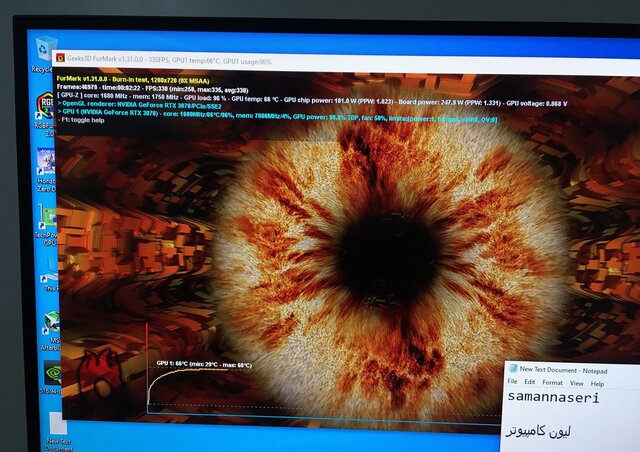Open the NVIDIA desktop shortcut icon
Viewport: 640px width, 452px height.
pyautogui.click(x=51, y=373)
